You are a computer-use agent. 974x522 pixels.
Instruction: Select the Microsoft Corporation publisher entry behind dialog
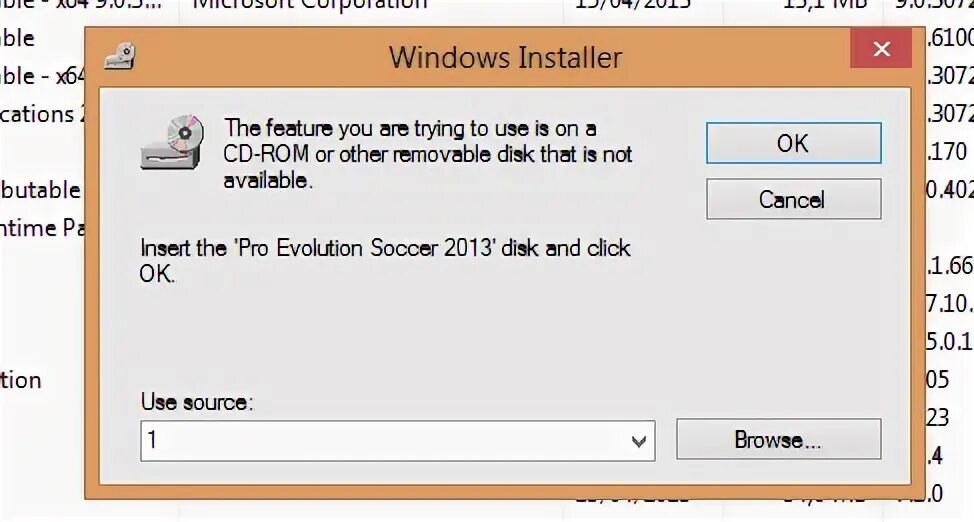click(310, 5)
